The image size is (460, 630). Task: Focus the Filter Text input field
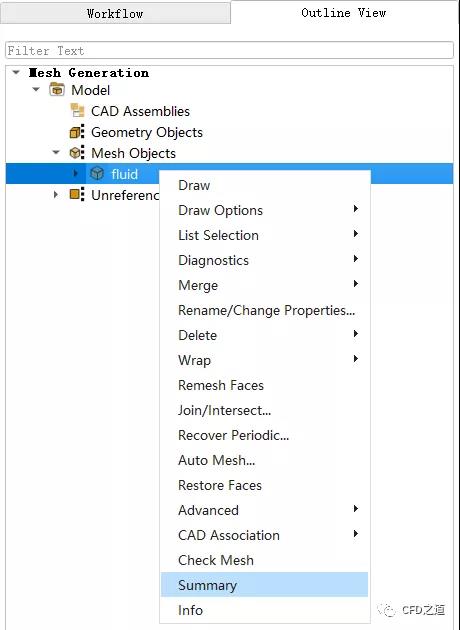(x=229, y=51)
